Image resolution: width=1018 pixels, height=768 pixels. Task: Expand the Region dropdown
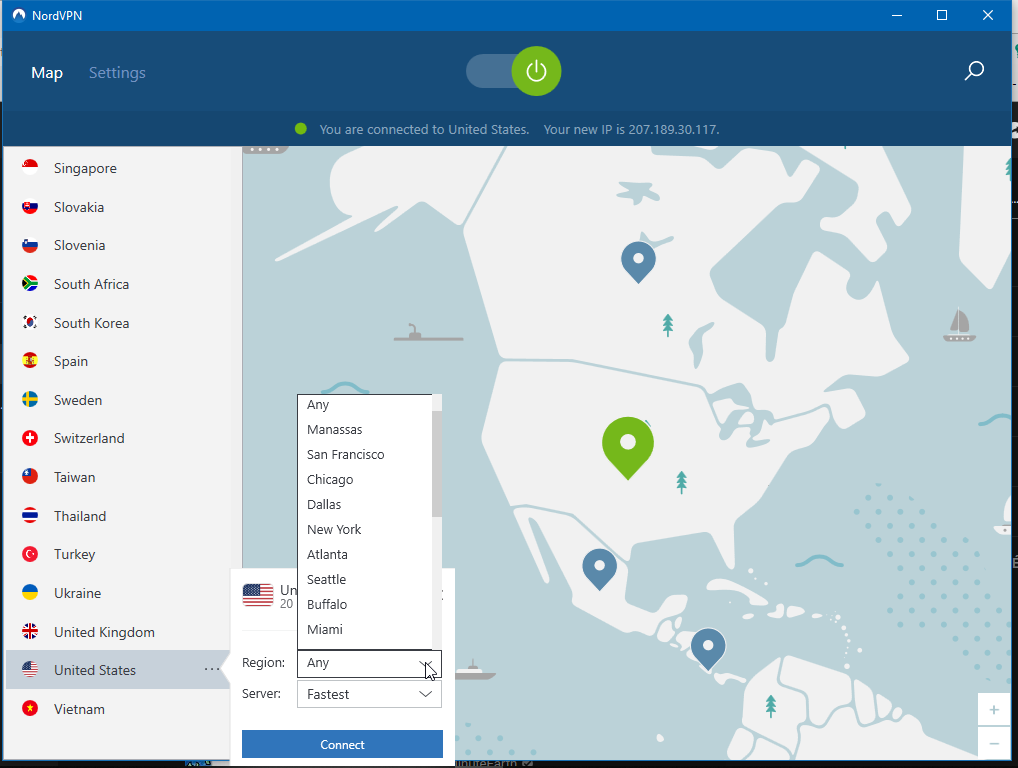[369, 663]
